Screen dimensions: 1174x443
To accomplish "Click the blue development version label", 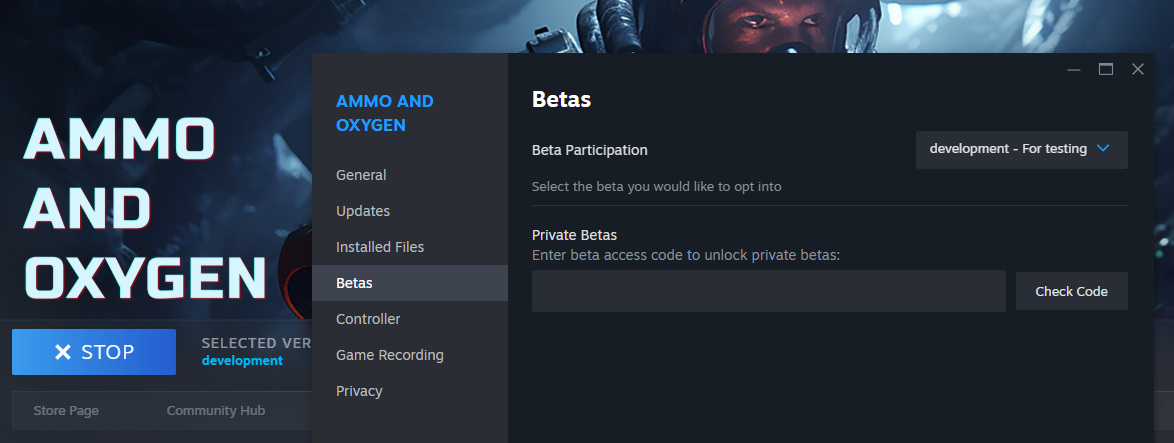I will pyautogui.click(x=242, y=361).
